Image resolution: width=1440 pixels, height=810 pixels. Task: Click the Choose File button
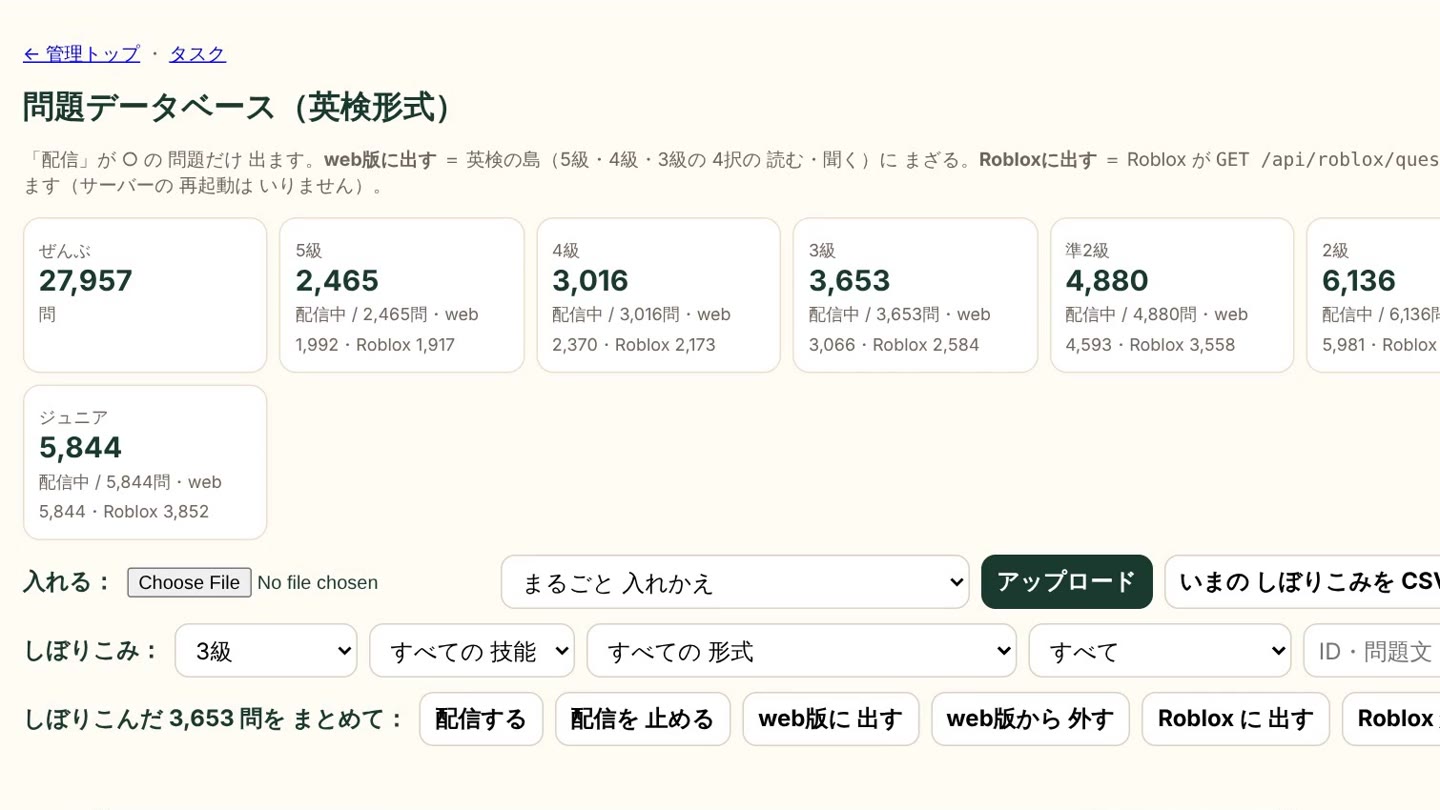[189, 582]
